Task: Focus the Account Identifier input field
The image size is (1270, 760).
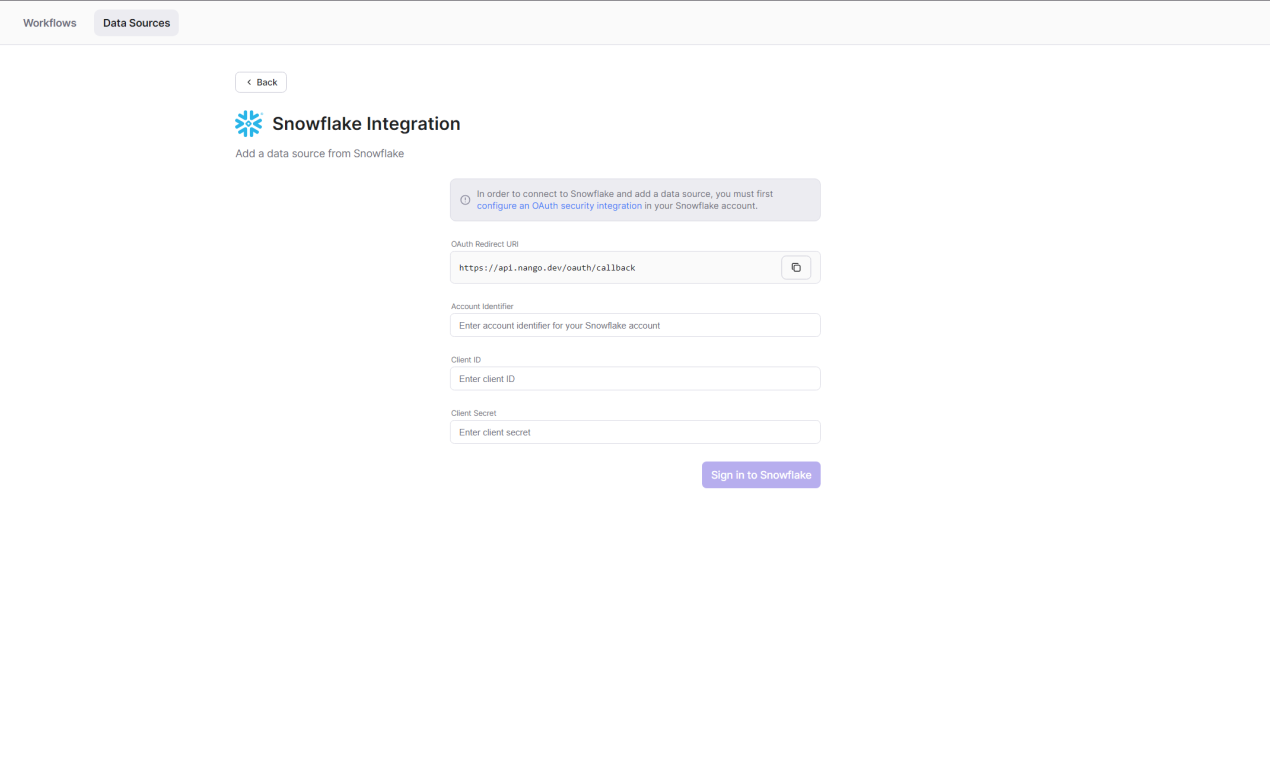Action: click(635, 325)
